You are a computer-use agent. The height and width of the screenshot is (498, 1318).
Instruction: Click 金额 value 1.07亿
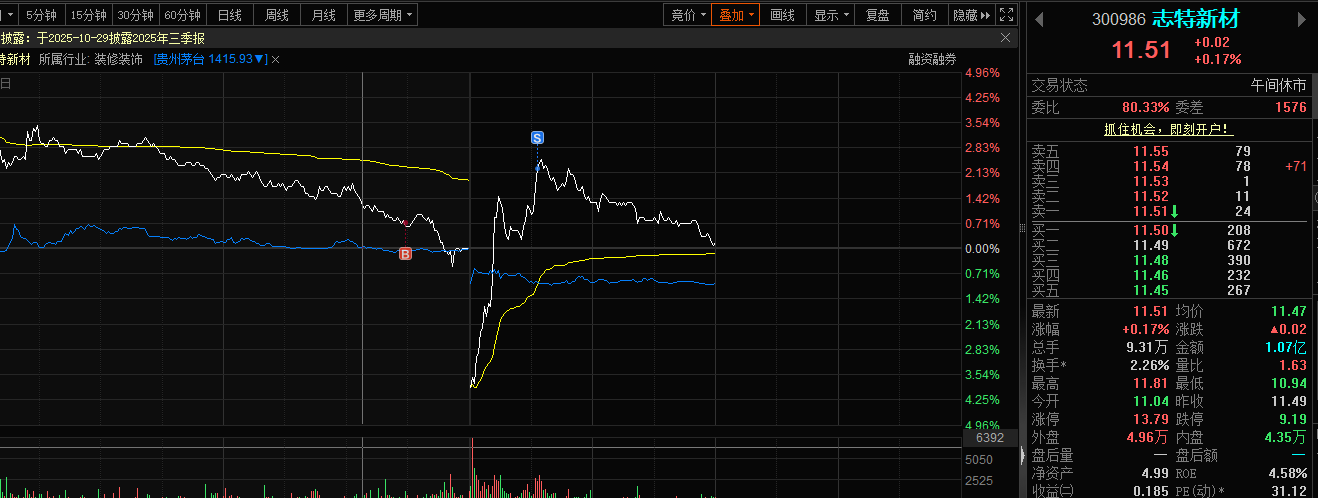coord(1285,347)
